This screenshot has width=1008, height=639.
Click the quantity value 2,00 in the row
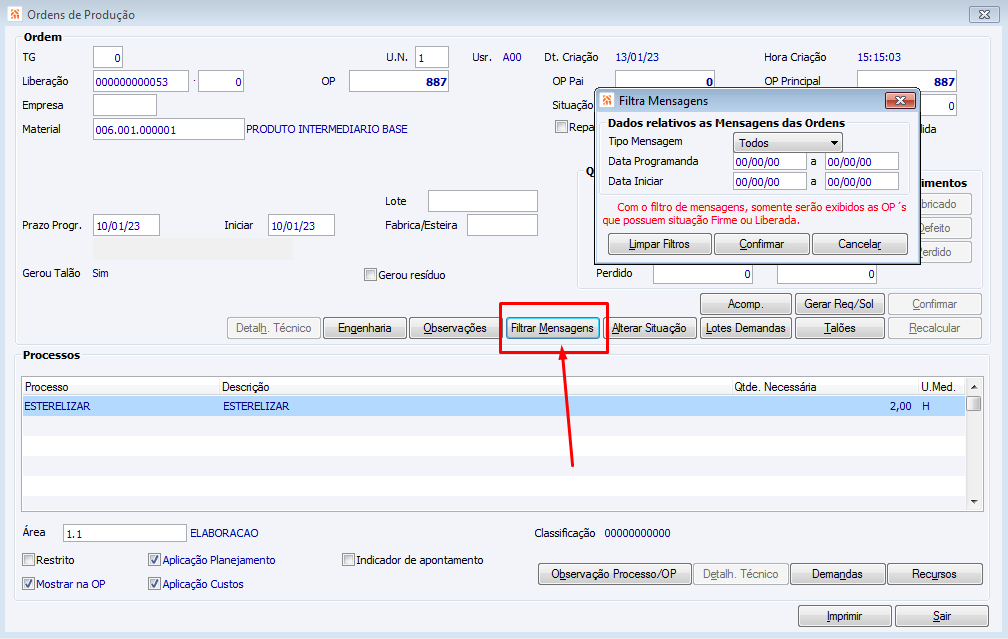tap(901, 406)
